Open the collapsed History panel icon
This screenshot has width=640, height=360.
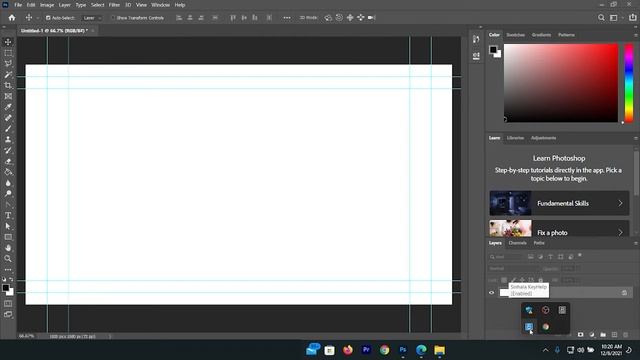(x=476, y=39)
